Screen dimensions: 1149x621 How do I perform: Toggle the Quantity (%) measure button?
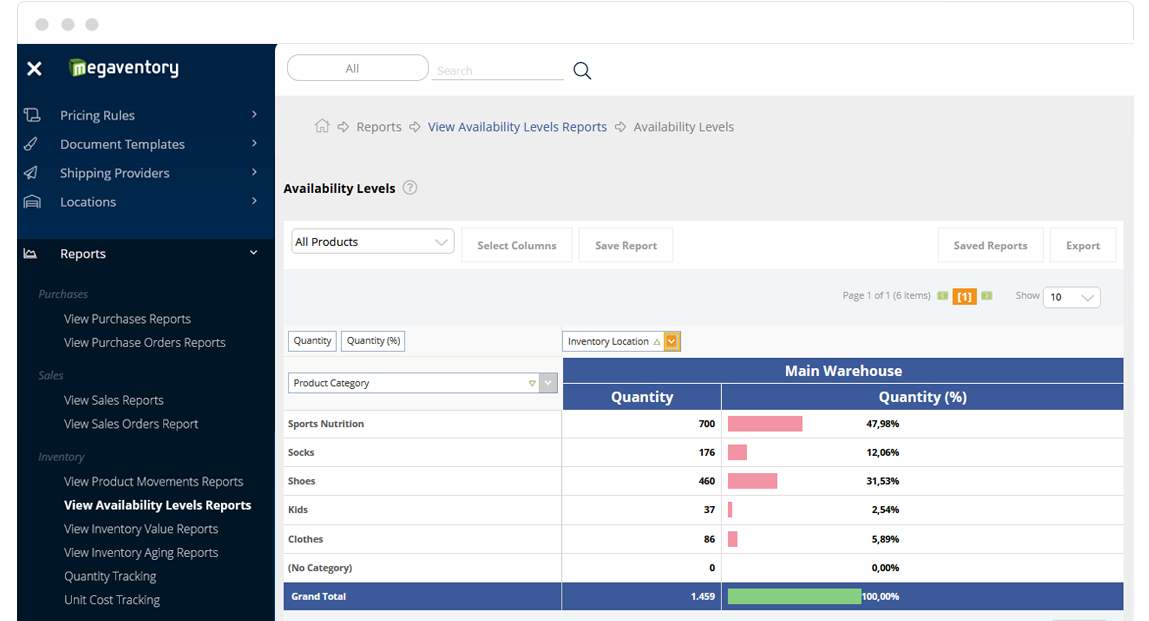373,341
